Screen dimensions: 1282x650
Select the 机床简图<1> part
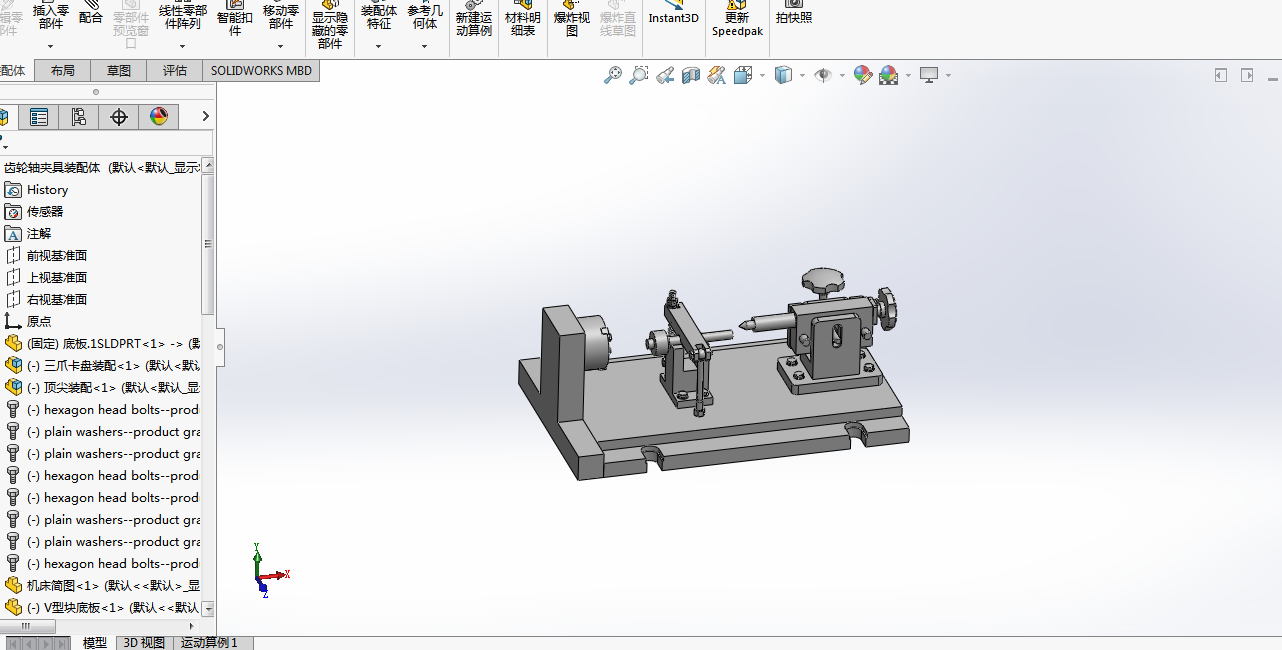point(102,586)
